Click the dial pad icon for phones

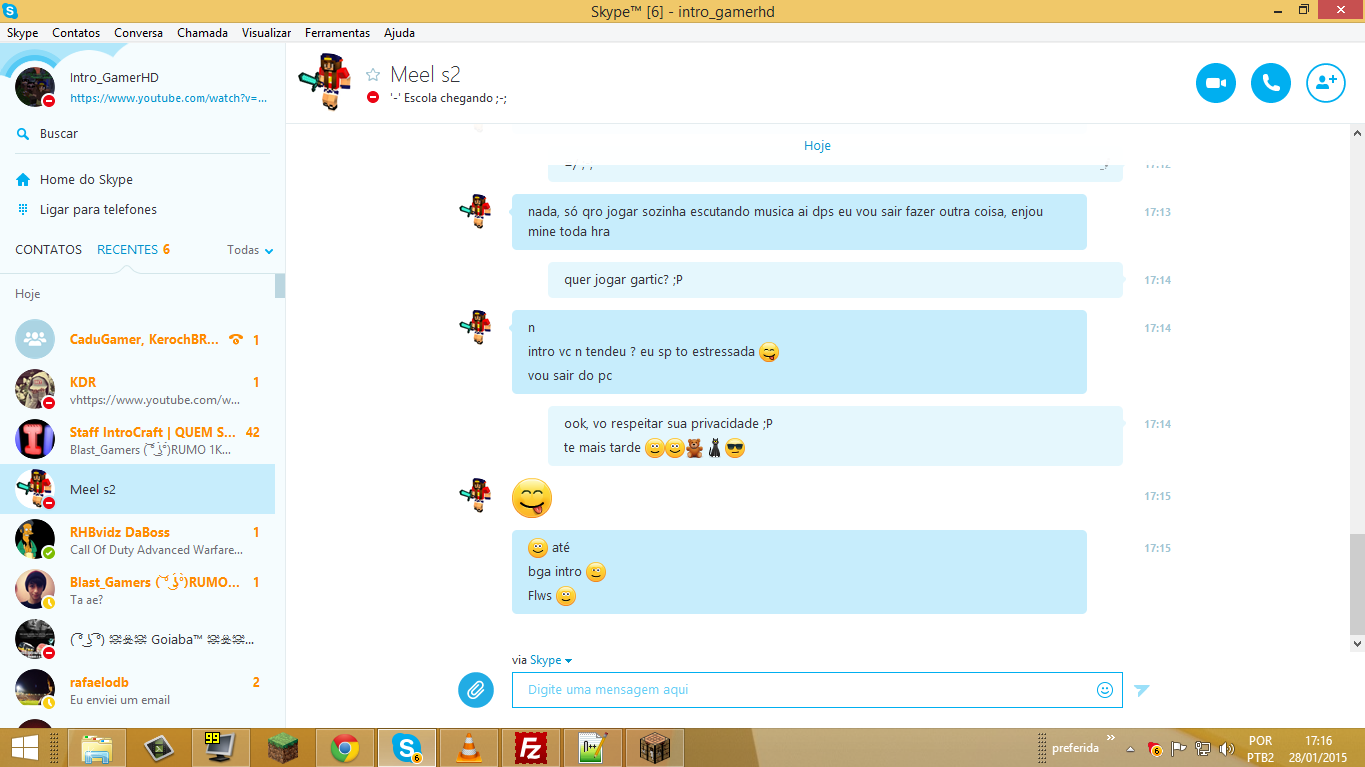tap(23, 209)
